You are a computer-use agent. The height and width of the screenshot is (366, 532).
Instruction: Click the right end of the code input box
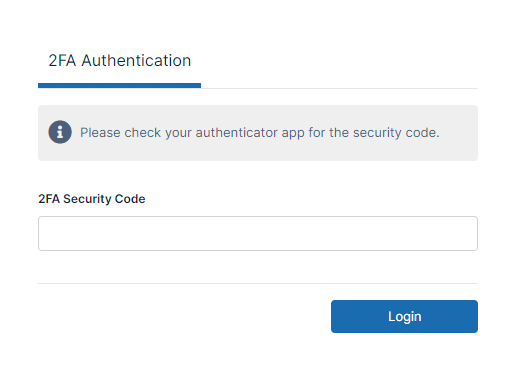coord(468,233)
